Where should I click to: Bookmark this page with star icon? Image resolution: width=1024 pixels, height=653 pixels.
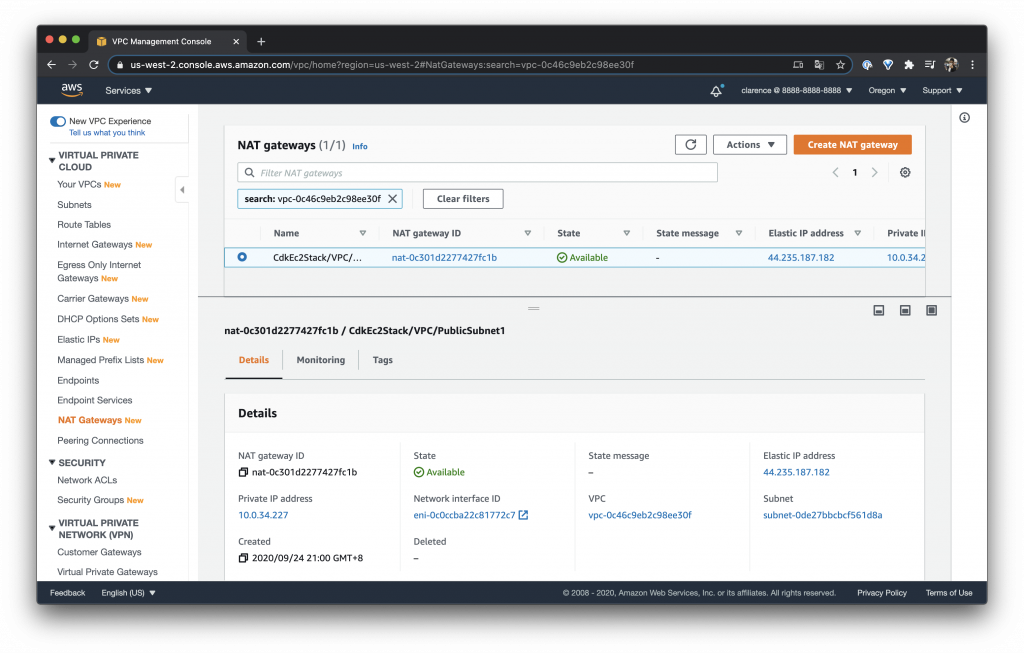coord(840,65)
